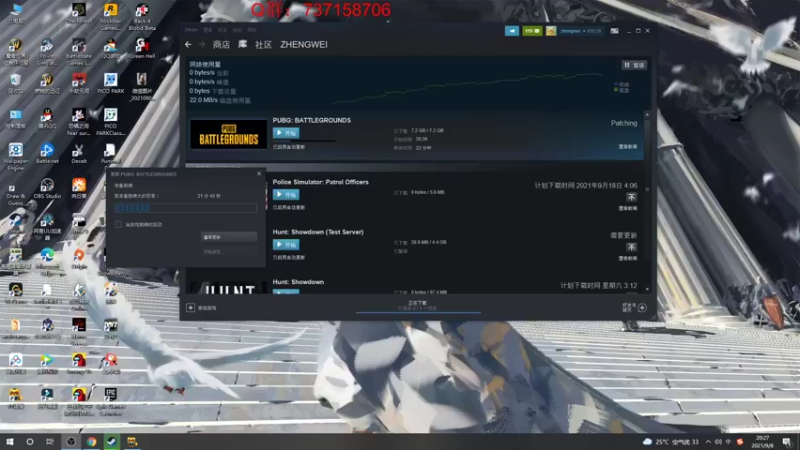Open the 库 library tab

point(243,44)
